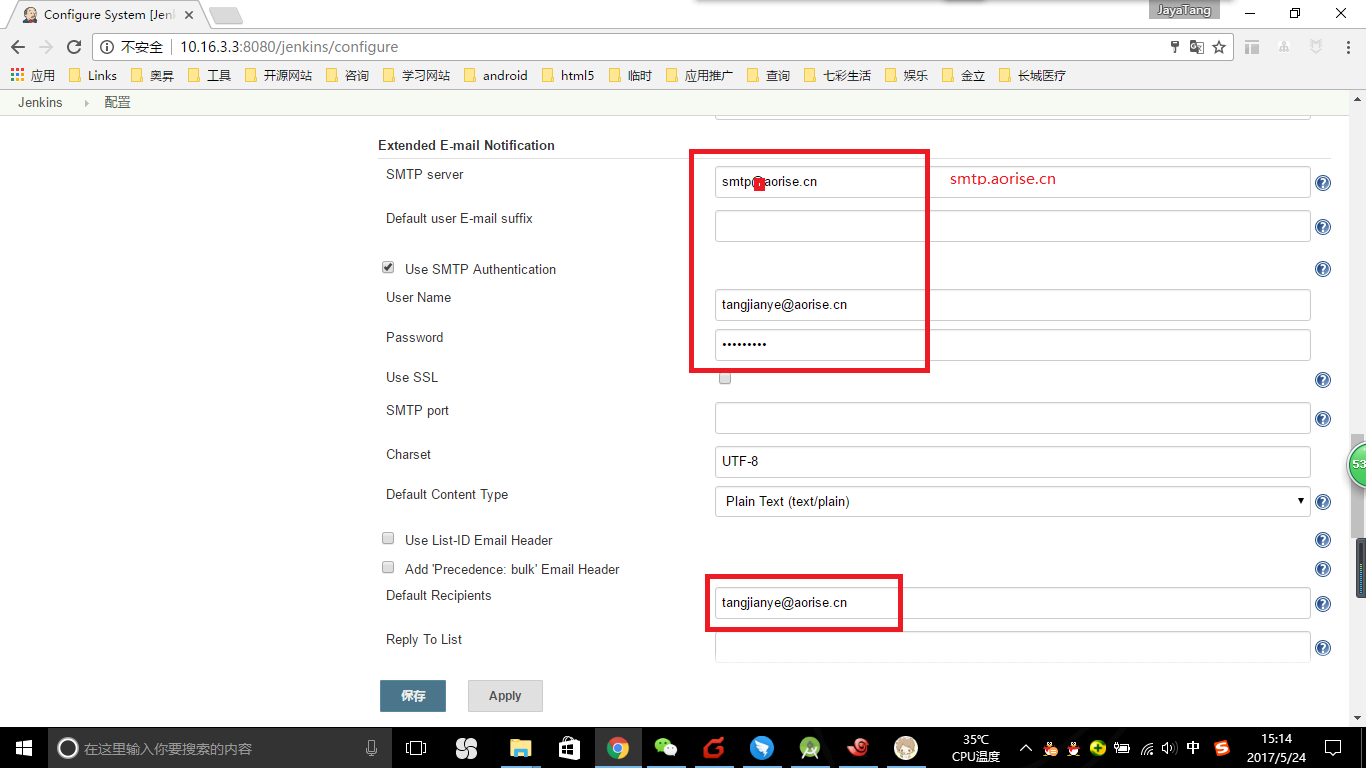Open the android bookmark folder
Viewport: 1366px width, 768px height.
[x=495, y=75]
